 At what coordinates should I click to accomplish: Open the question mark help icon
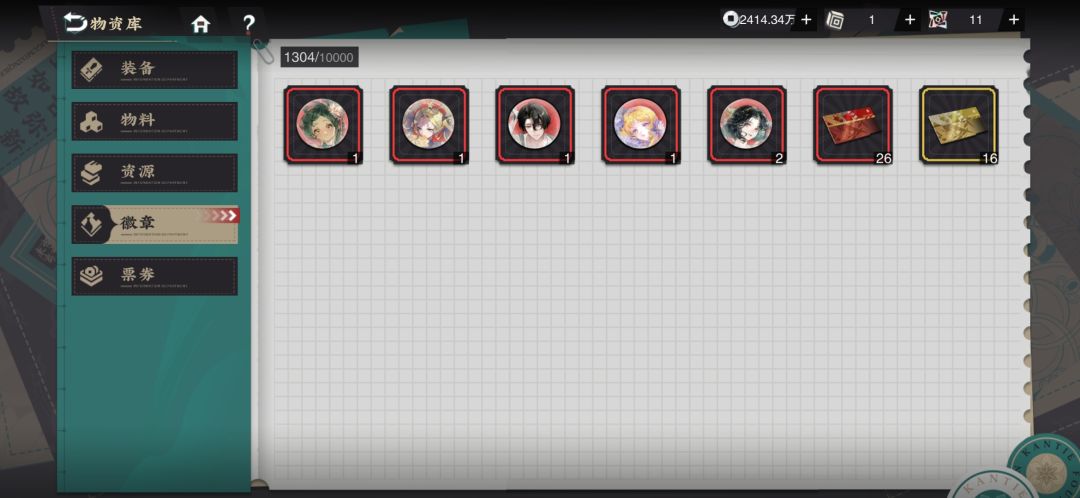249,24
